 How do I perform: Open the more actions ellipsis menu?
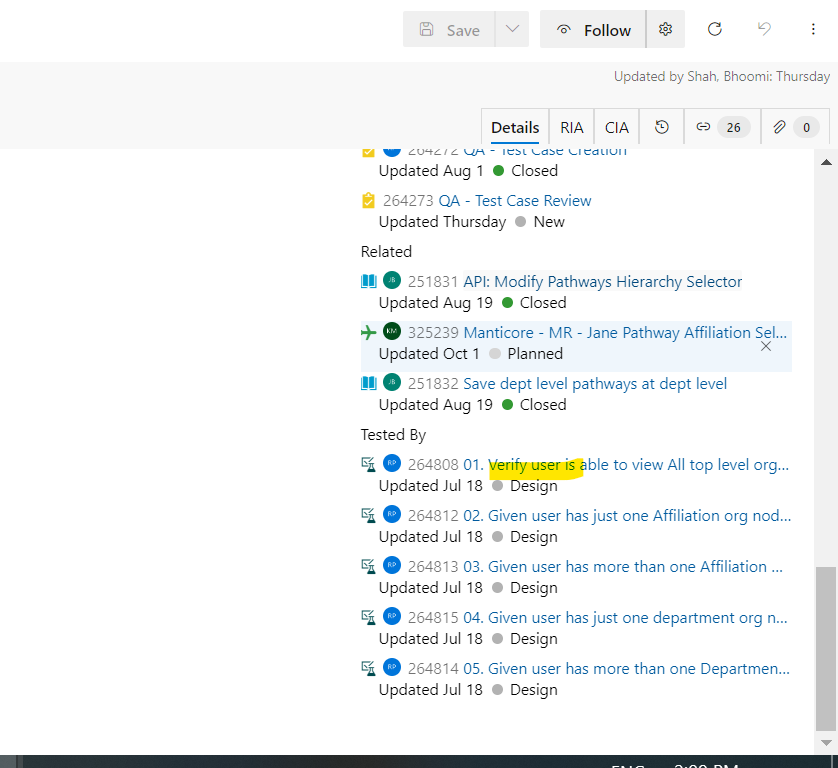click(813, 29)
